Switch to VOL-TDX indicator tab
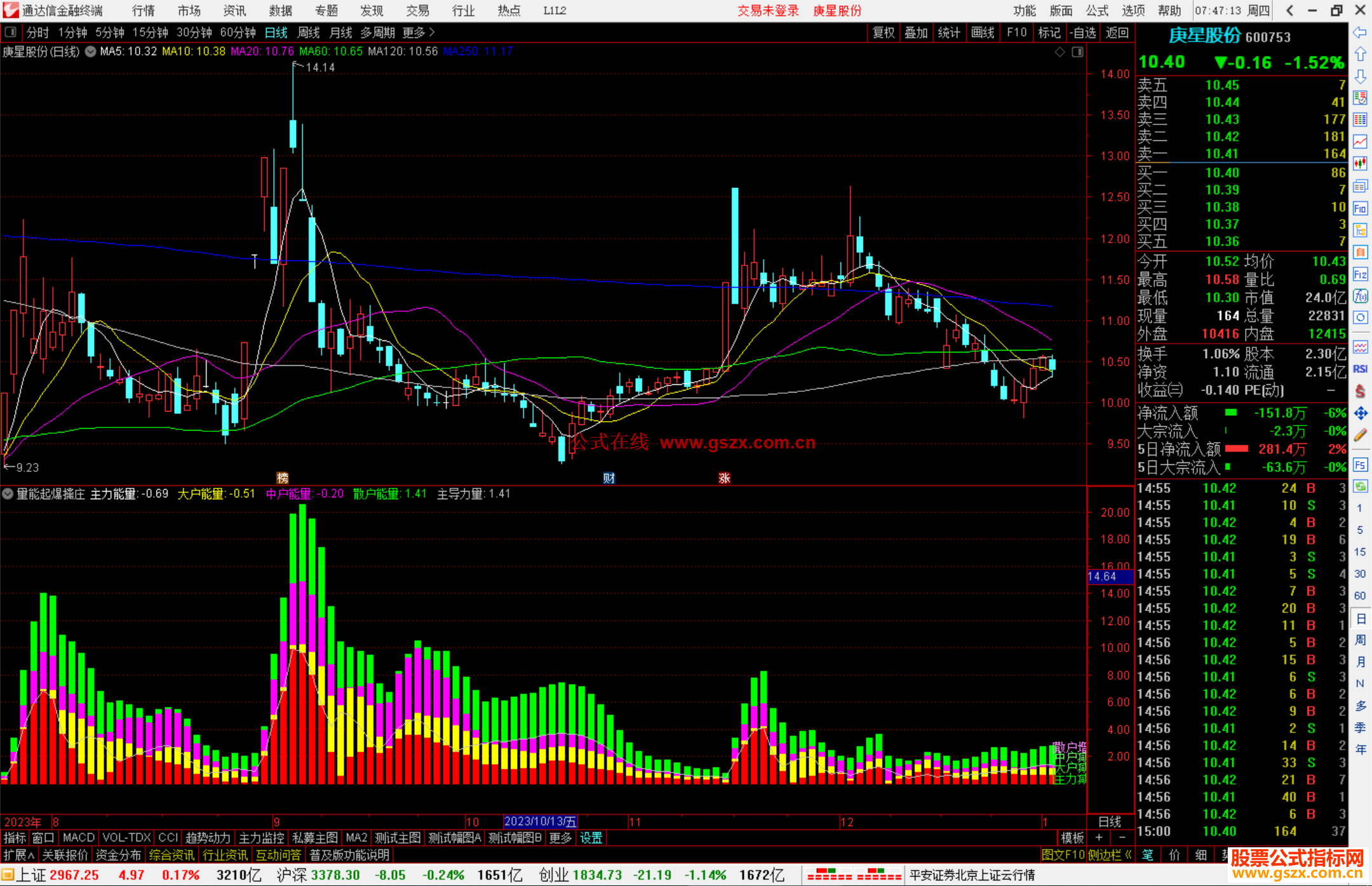This screenshot has width=1372, height=886. pos(126,838)
